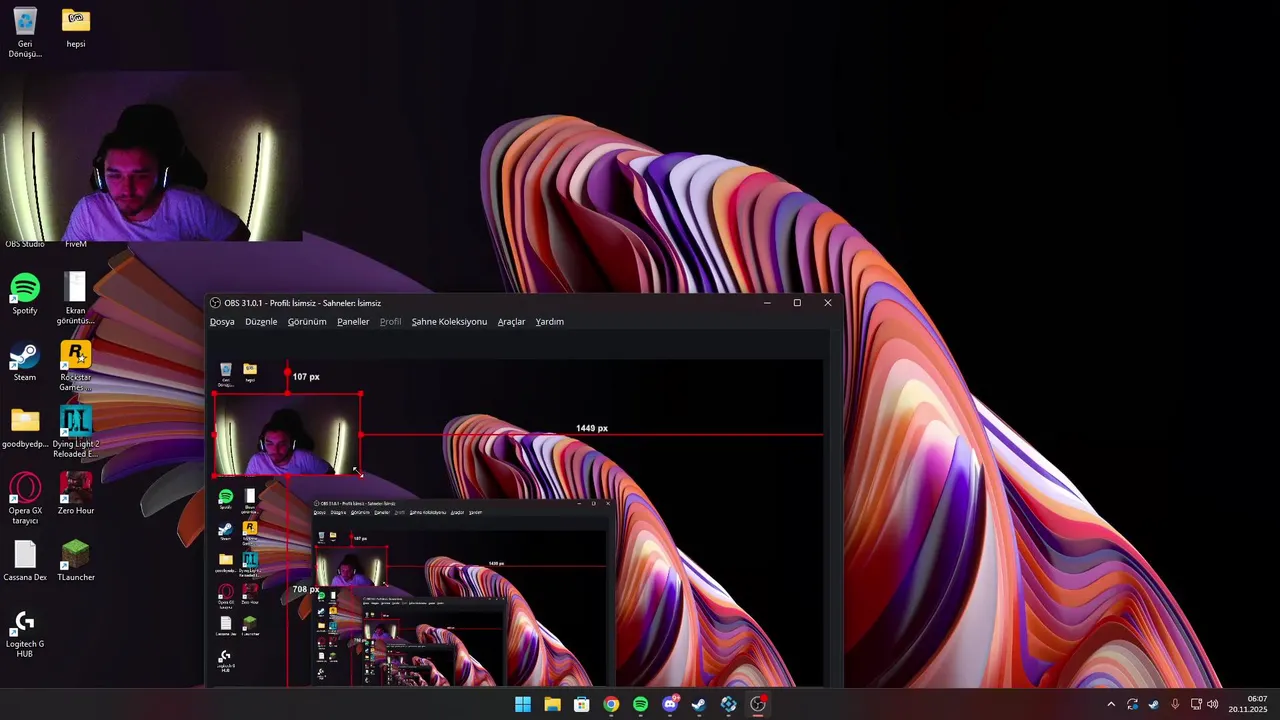
Task: Switch to OBS Studio taskbar button
Action: pyautogui.click(x=758, y=704)
